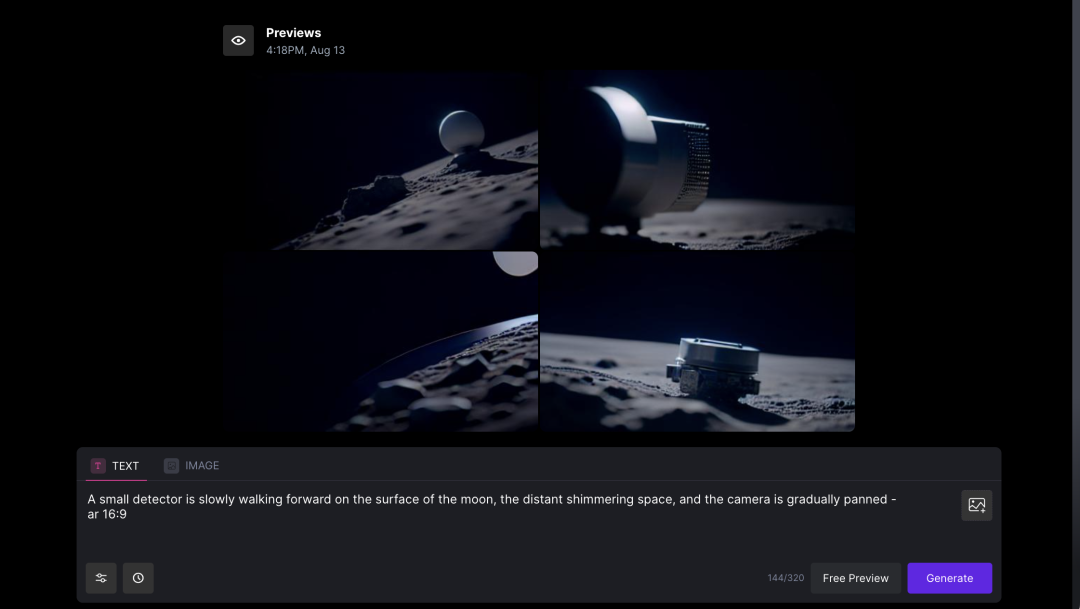Click the eye icon beside Previews
The image size is (1080, 609).
pyautogui.click(x=238, y=41)
